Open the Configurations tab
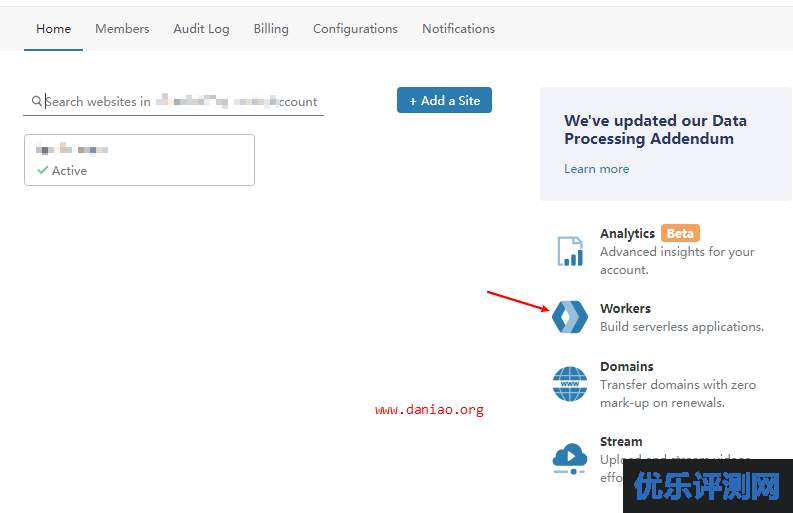 355,29
